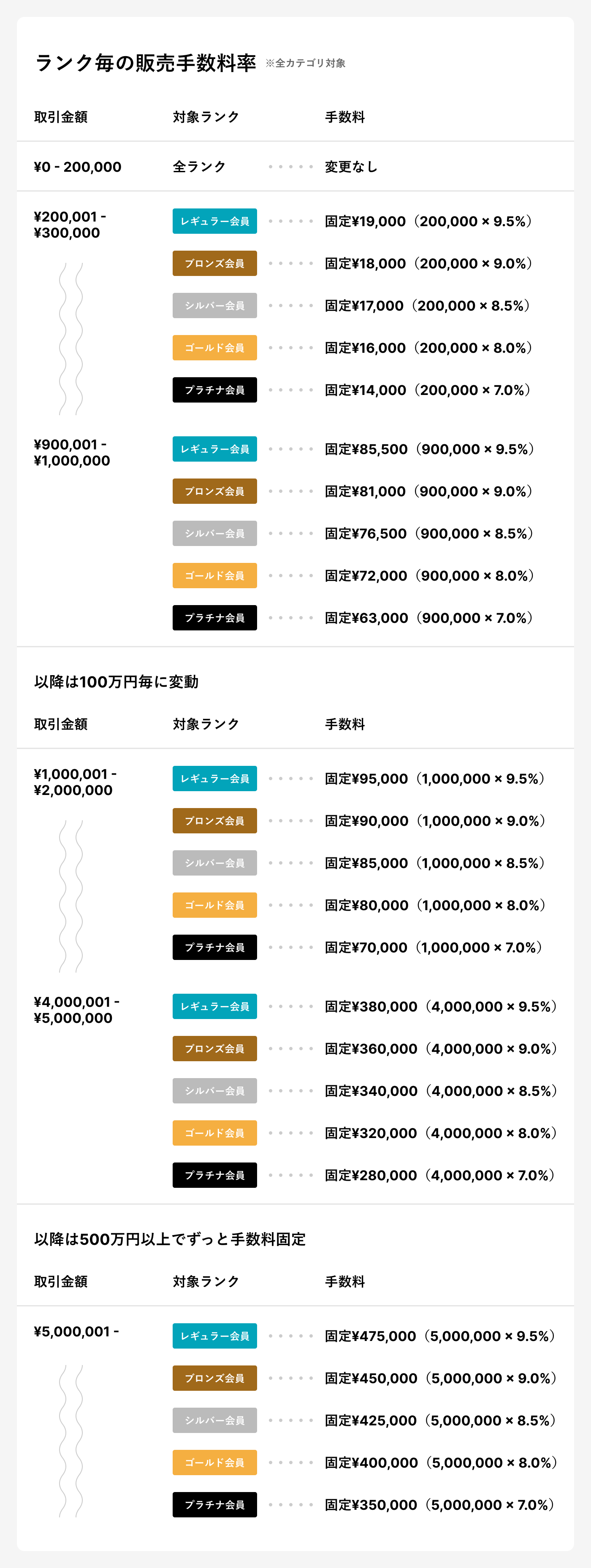The image size is (591, 1568).
Task: Click ゴールド会員 badge with ¥16,000 fee
Action: (214, 348)
